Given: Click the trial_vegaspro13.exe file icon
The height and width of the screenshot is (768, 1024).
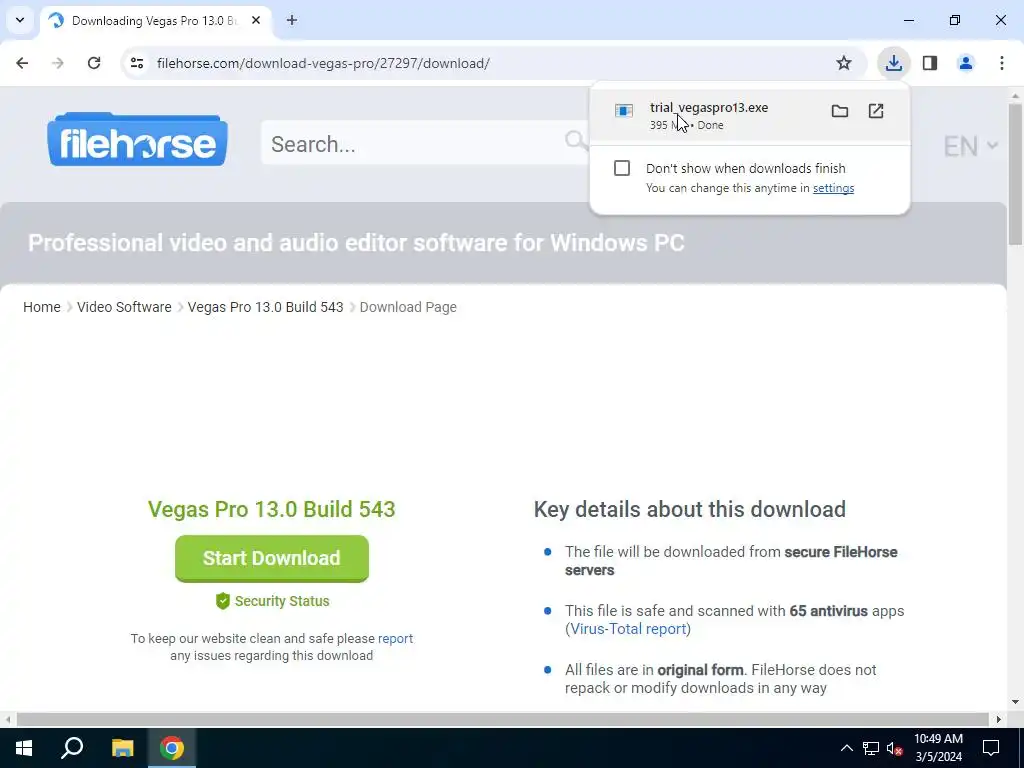Looking at the screenshot, I should tap(624, 111).
